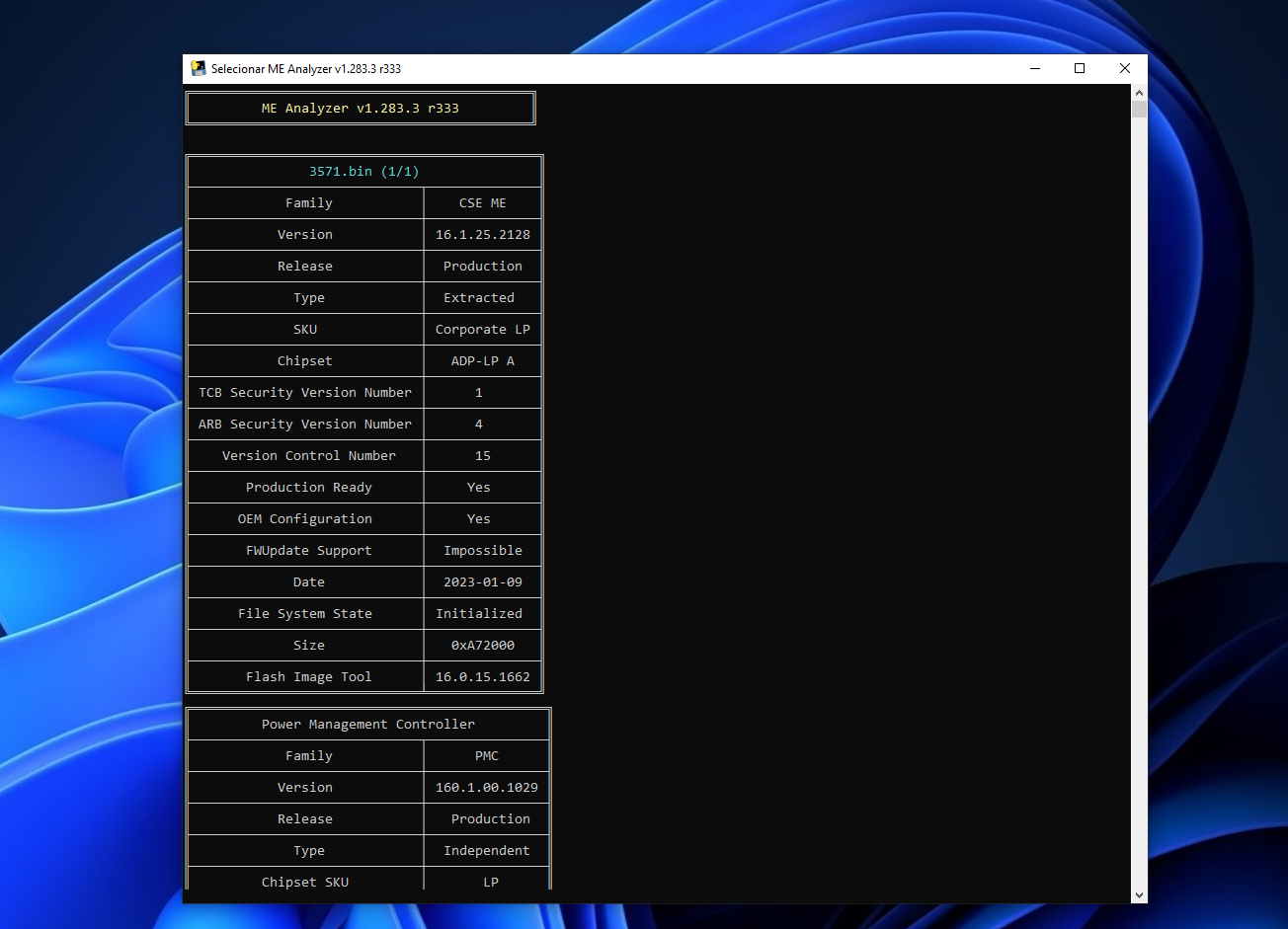Click the scrollbar up arrow
This screenshot has height=929, width=1288.
tap(1139, 92)
